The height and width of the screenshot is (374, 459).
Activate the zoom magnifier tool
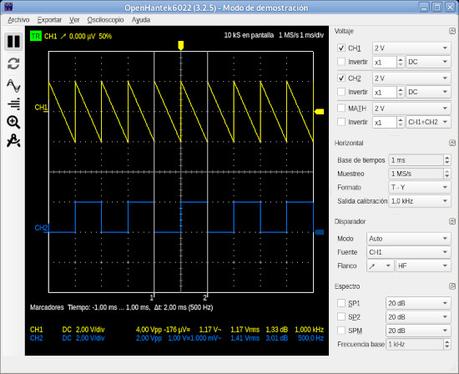point(13,122)
